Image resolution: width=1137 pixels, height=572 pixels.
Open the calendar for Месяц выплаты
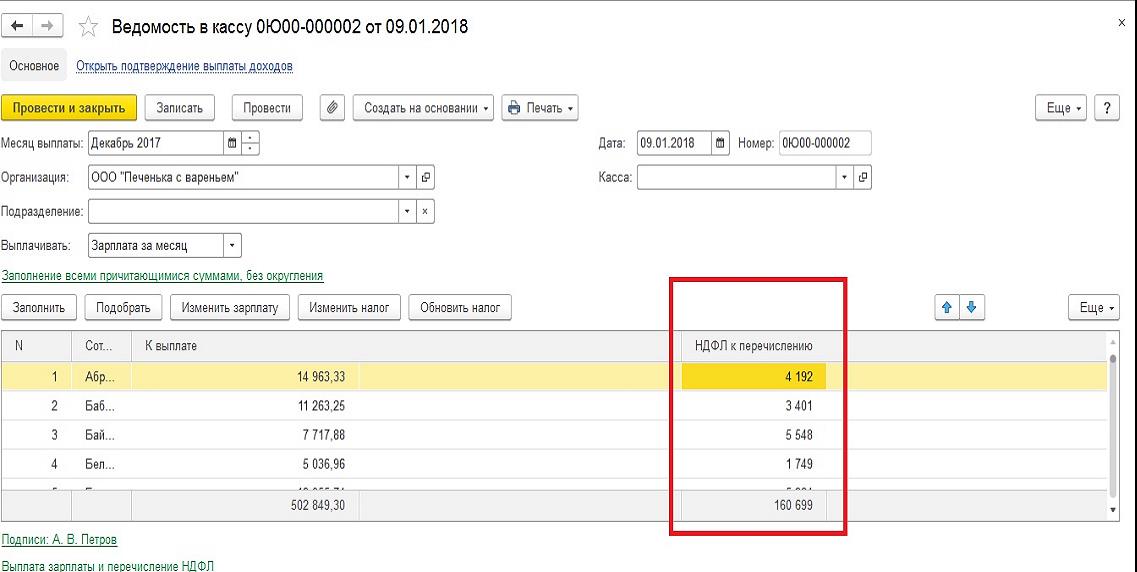tap(232, 143)
